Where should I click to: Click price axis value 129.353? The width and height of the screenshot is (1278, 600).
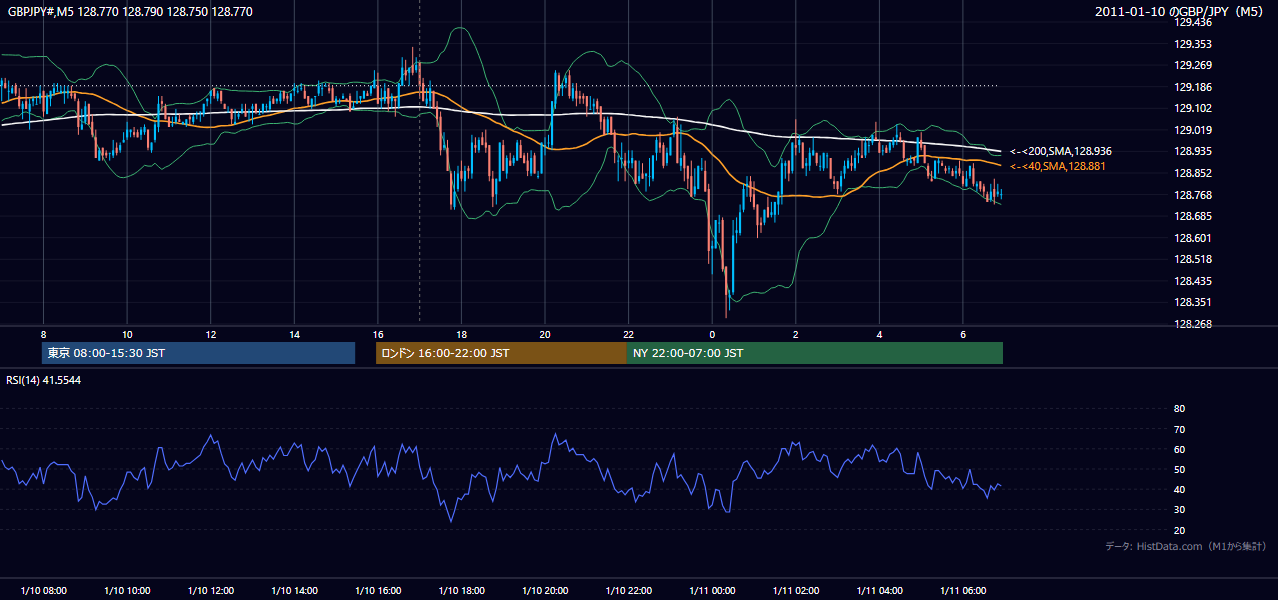click(x=1194, y=44)
